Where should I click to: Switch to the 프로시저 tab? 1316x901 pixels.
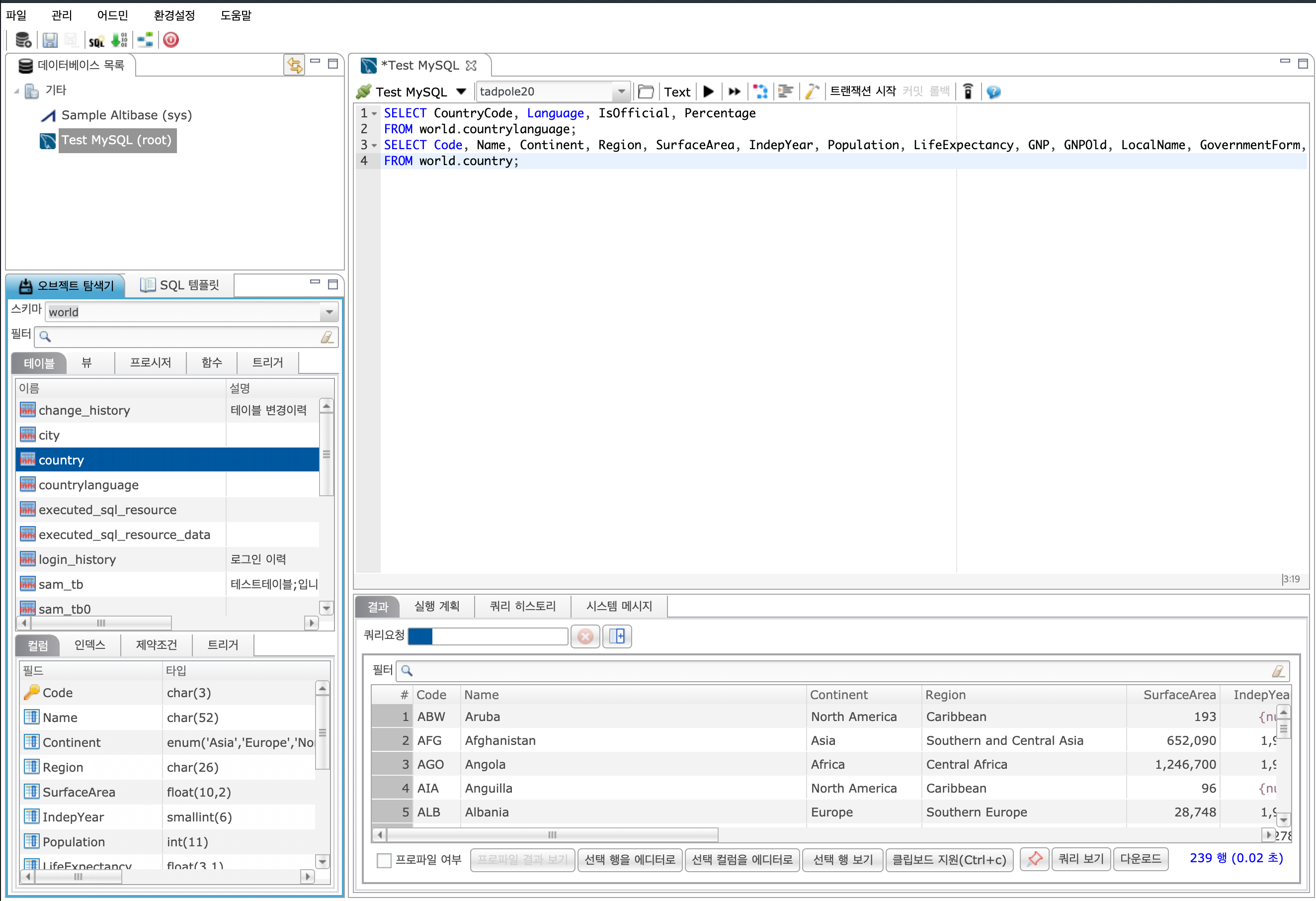pyautogui.click(x=151, y=362)
